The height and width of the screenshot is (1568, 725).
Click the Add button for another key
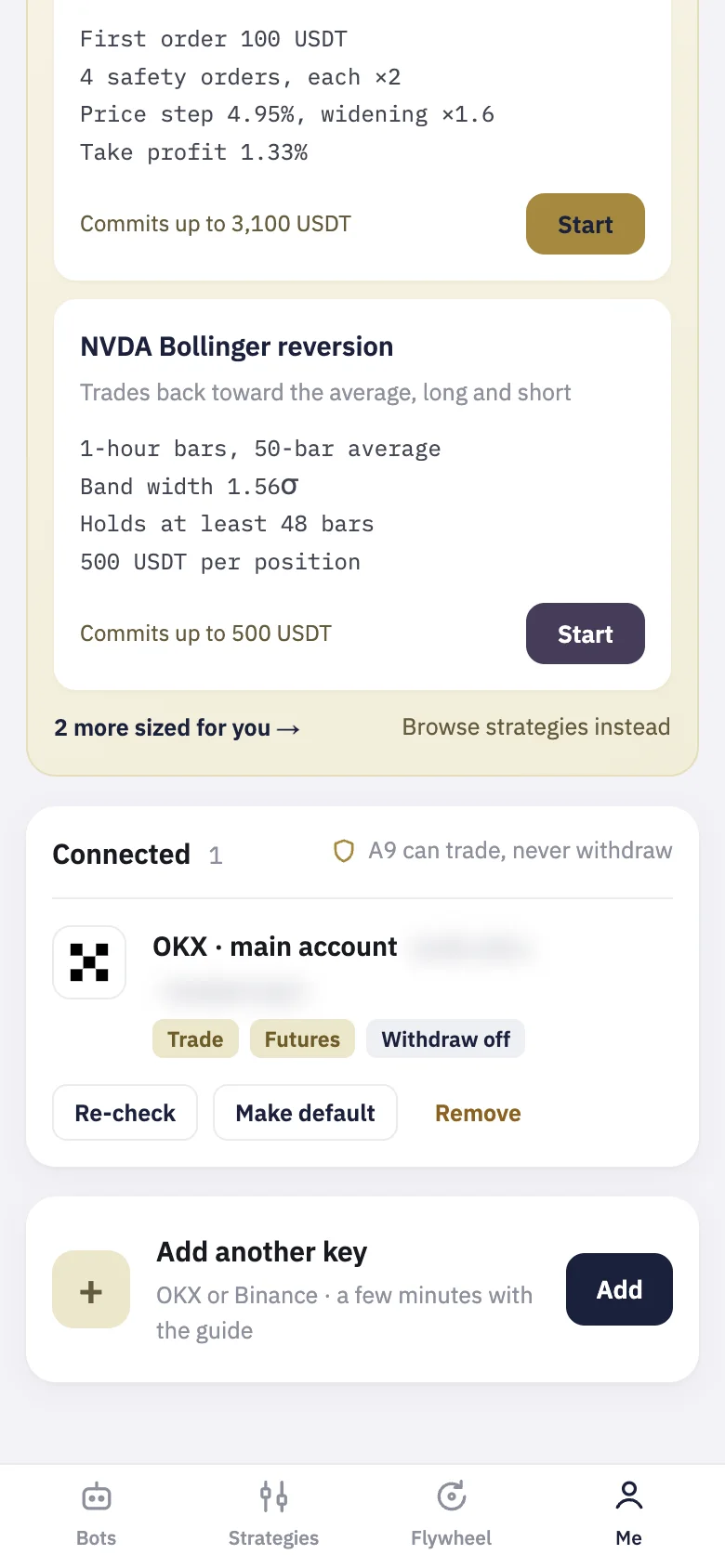[x=619, y=1289]
